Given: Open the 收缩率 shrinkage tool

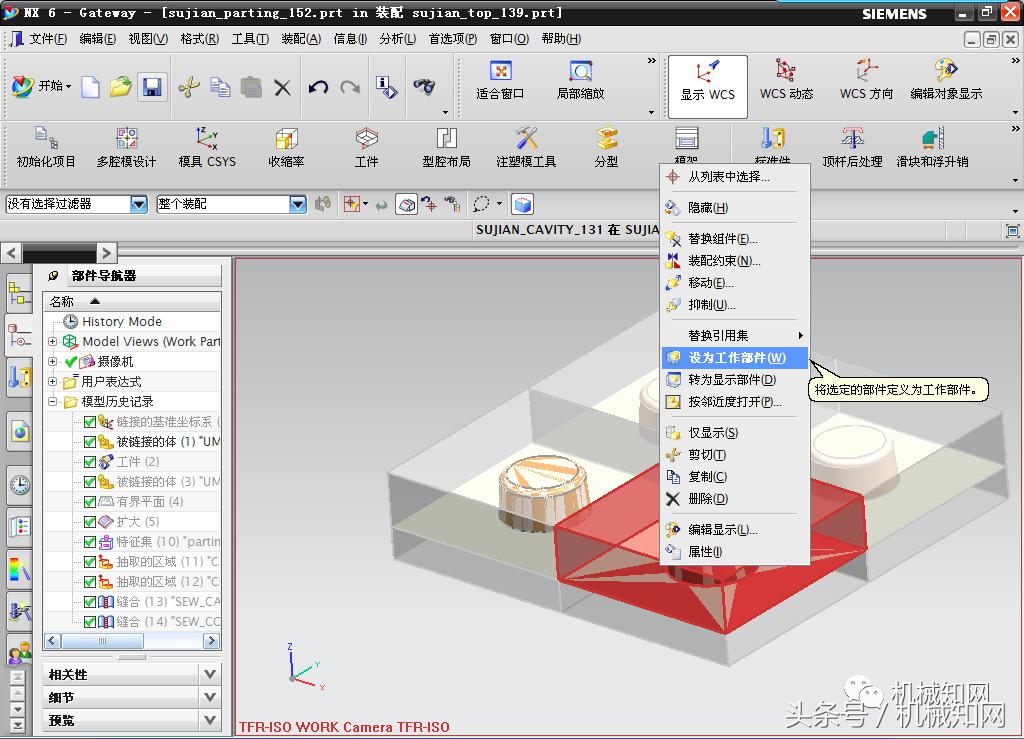Looking at the screenshot, I should coord(287,148).
